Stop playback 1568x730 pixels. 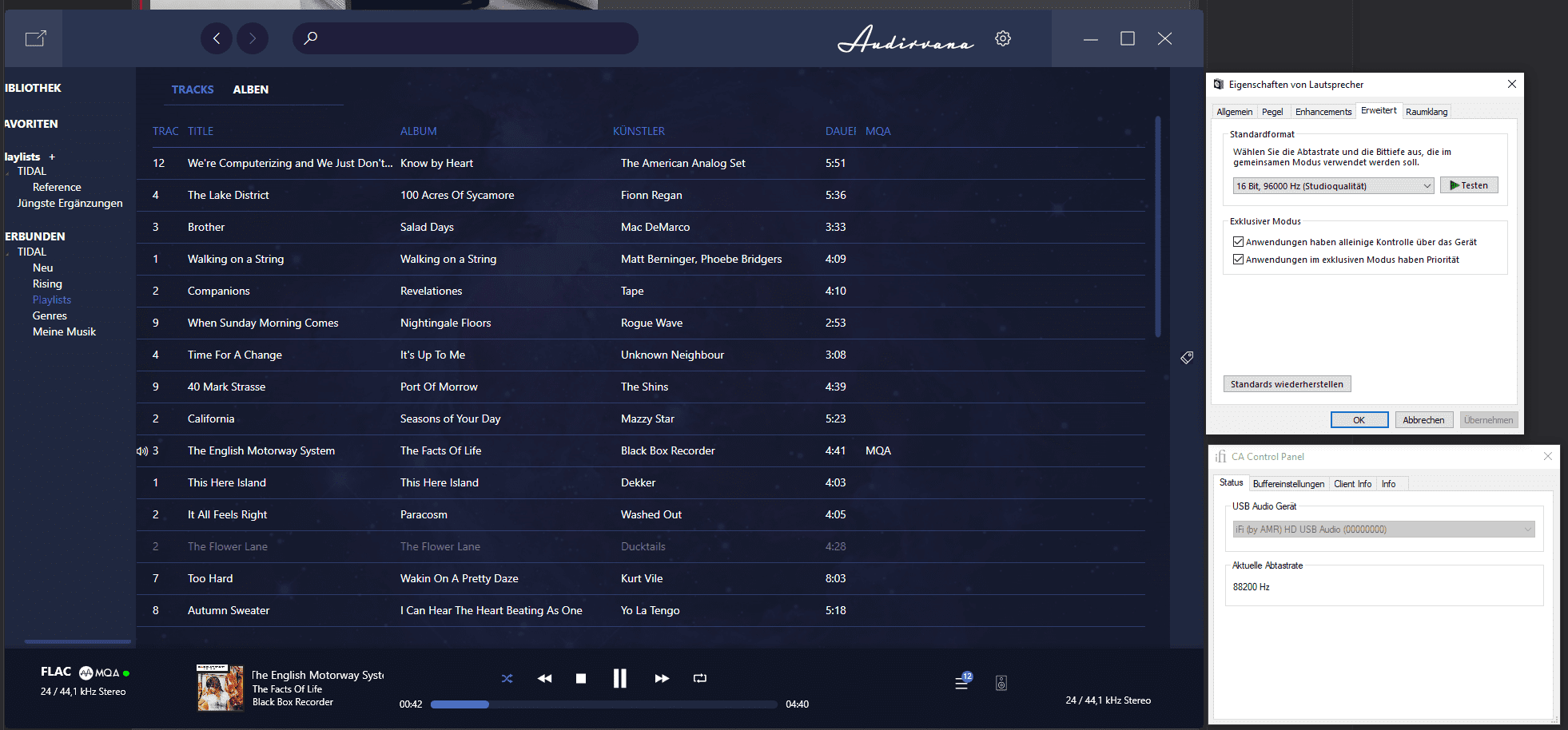[x=581, y=678]
